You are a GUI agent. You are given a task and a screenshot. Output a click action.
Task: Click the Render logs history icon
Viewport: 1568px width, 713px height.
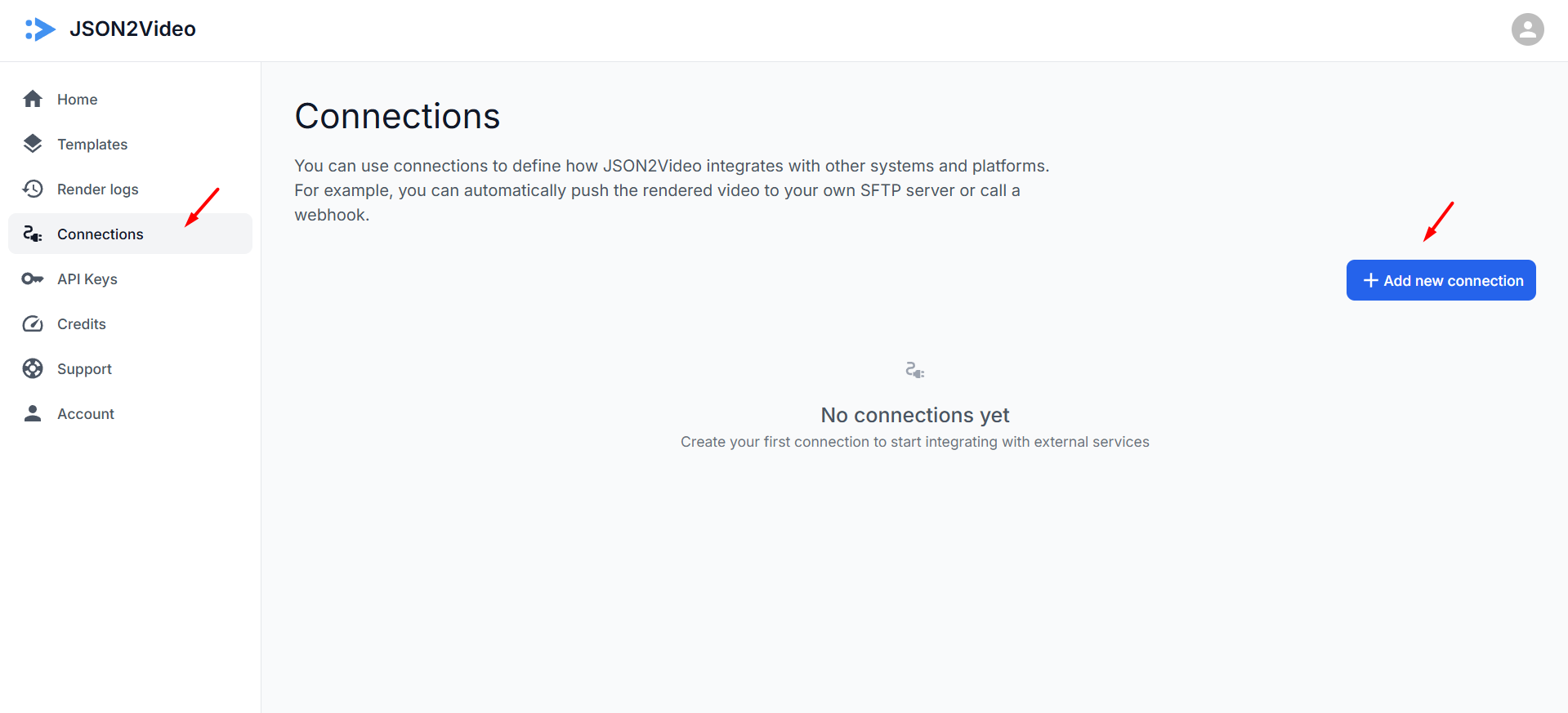click(x=33, y=189)
